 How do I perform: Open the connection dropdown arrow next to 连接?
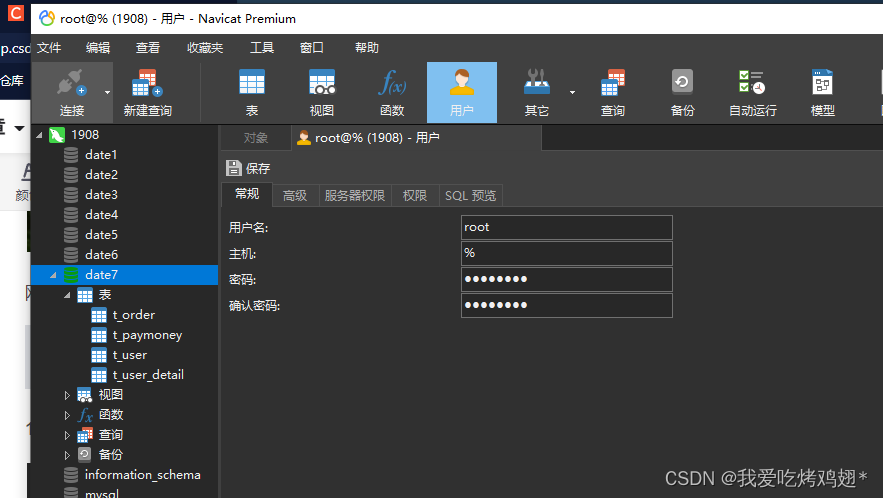click(x=107, y=92)
